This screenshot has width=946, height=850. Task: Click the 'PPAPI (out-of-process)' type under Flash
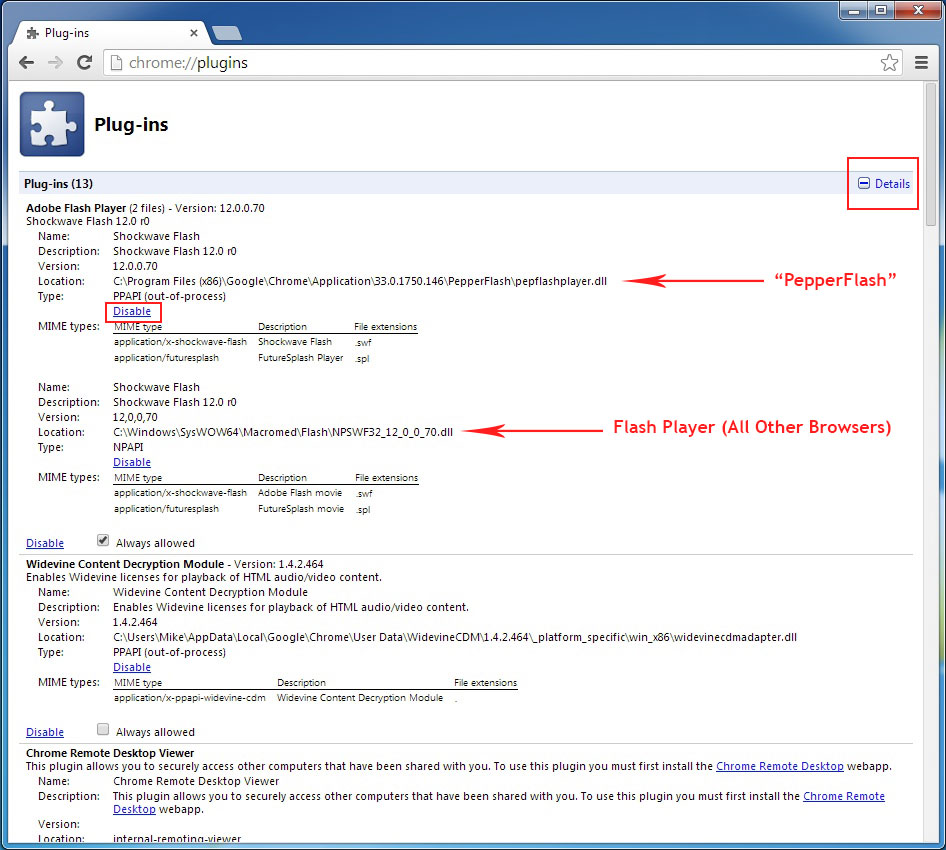coord(170,296)
